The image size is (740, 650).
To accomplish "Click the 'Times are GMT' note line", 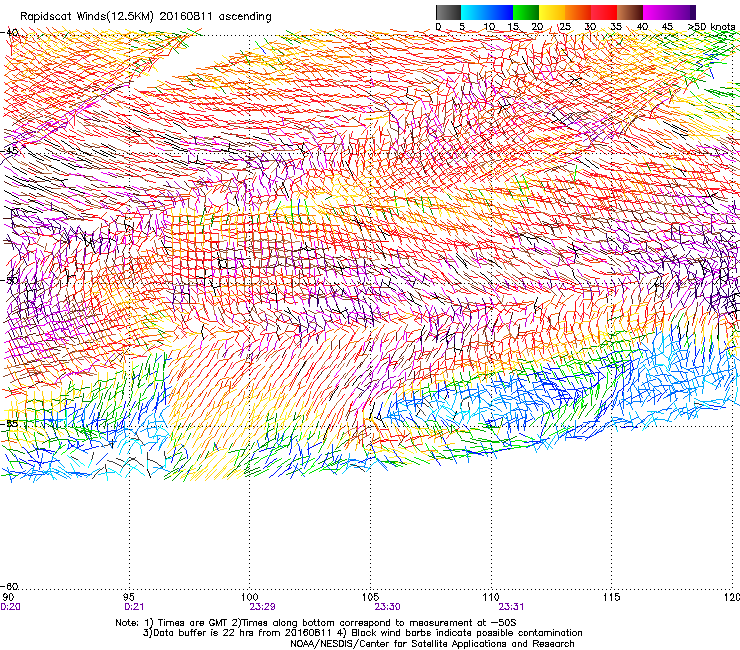I will pyautogui.click(x=316, y=623).
